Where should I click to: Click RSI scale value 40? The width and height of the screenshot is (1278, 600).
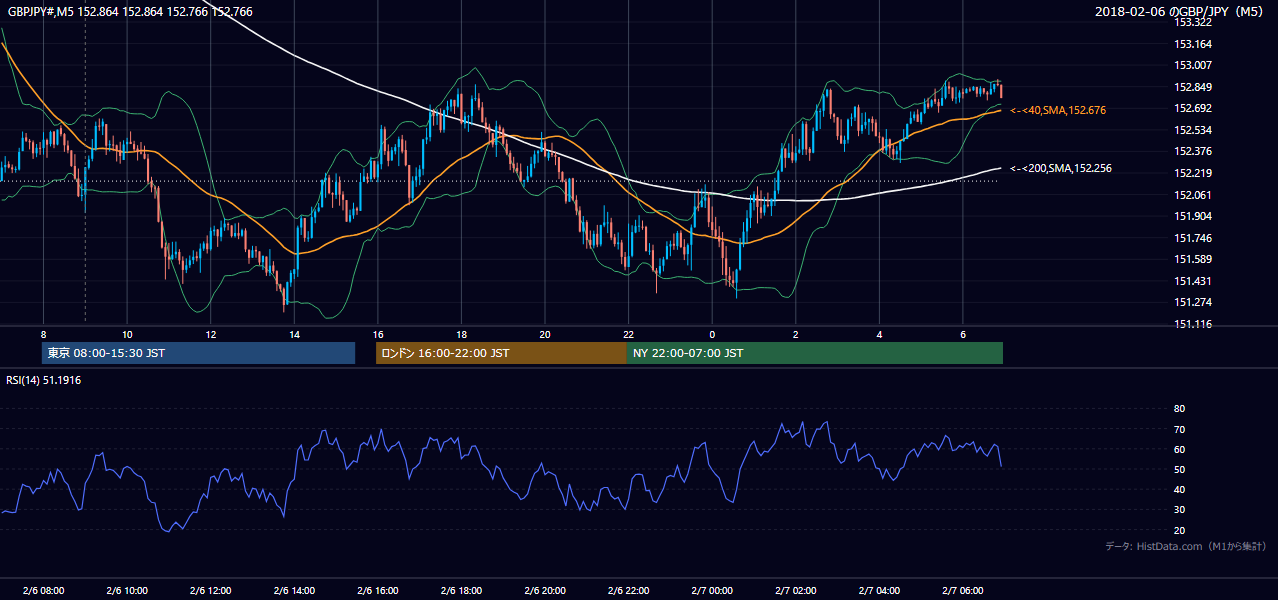pos(1180,489)
